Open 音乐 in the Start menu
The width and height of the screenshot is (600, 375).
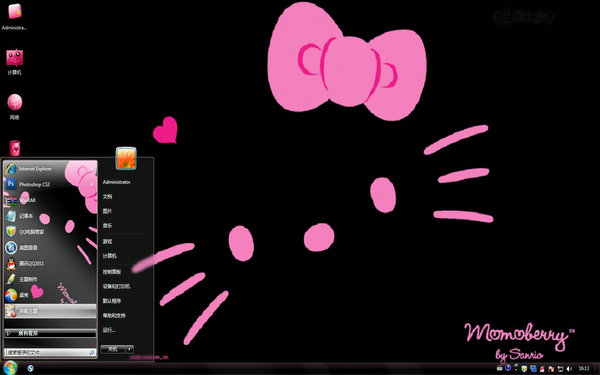coord(108,226)
